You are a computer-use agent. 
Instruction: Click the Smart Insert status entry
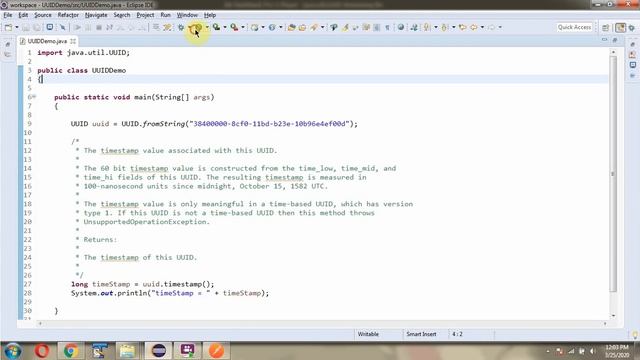point(421,334)
